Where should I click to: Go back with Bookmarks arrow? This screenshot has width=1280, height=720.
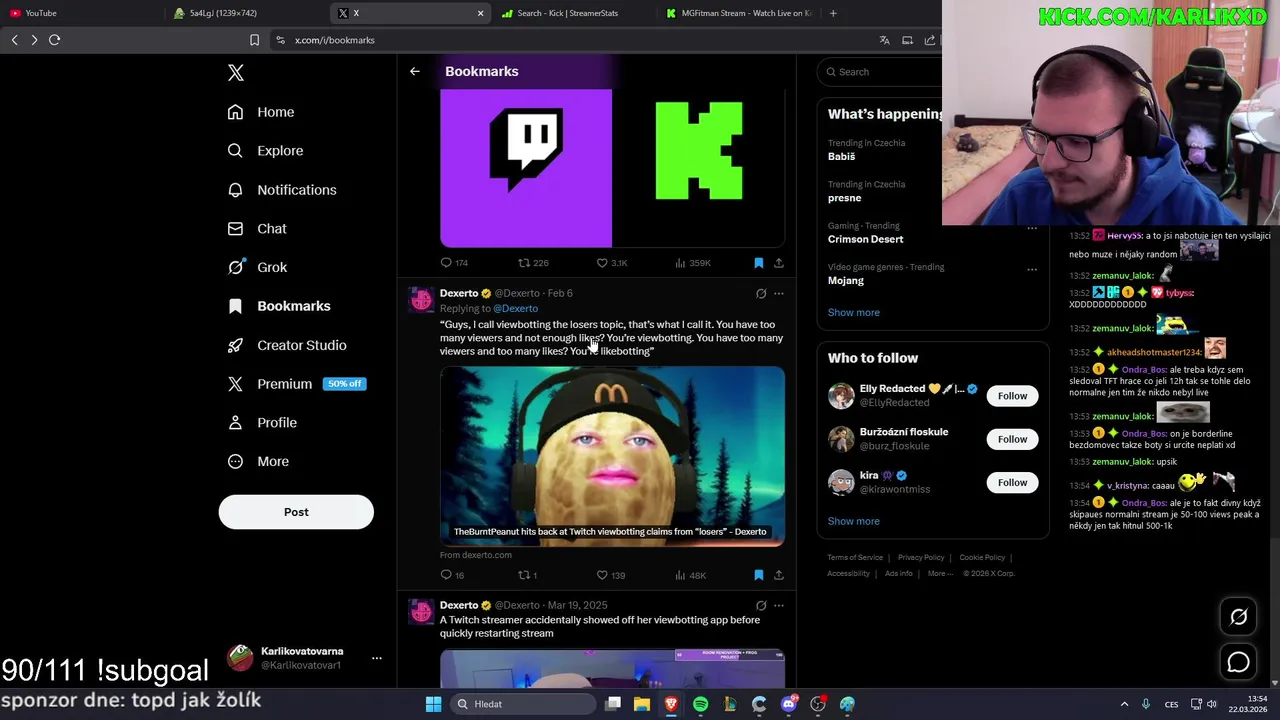coord(415,71)
